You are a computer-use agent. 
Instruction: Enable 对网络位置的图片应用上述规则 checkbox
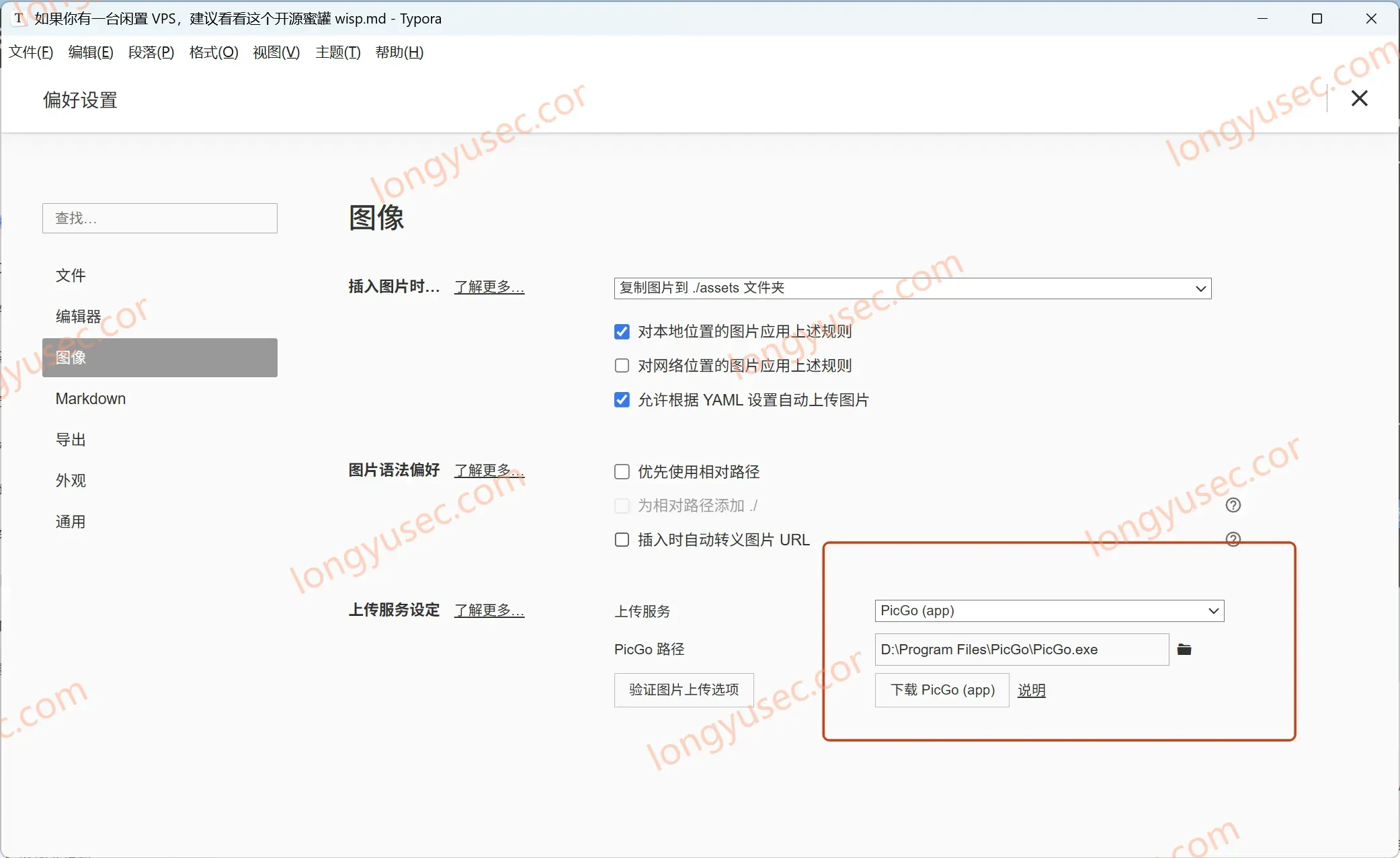(622, 366)
